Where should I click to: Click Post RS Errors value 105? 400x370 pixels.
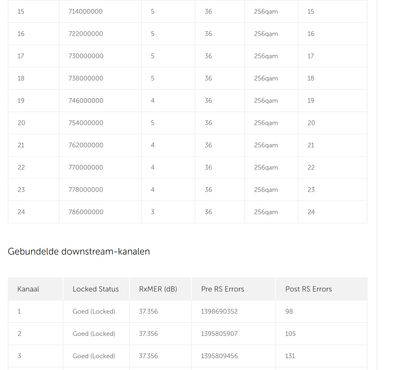tap(290, 334)
